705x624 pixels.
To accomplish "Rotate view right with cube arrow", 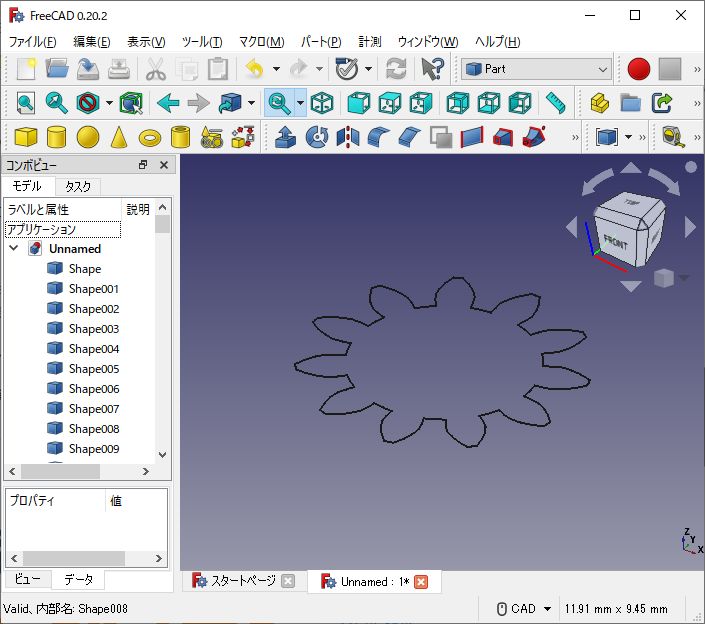I will [x=690, y=227].
